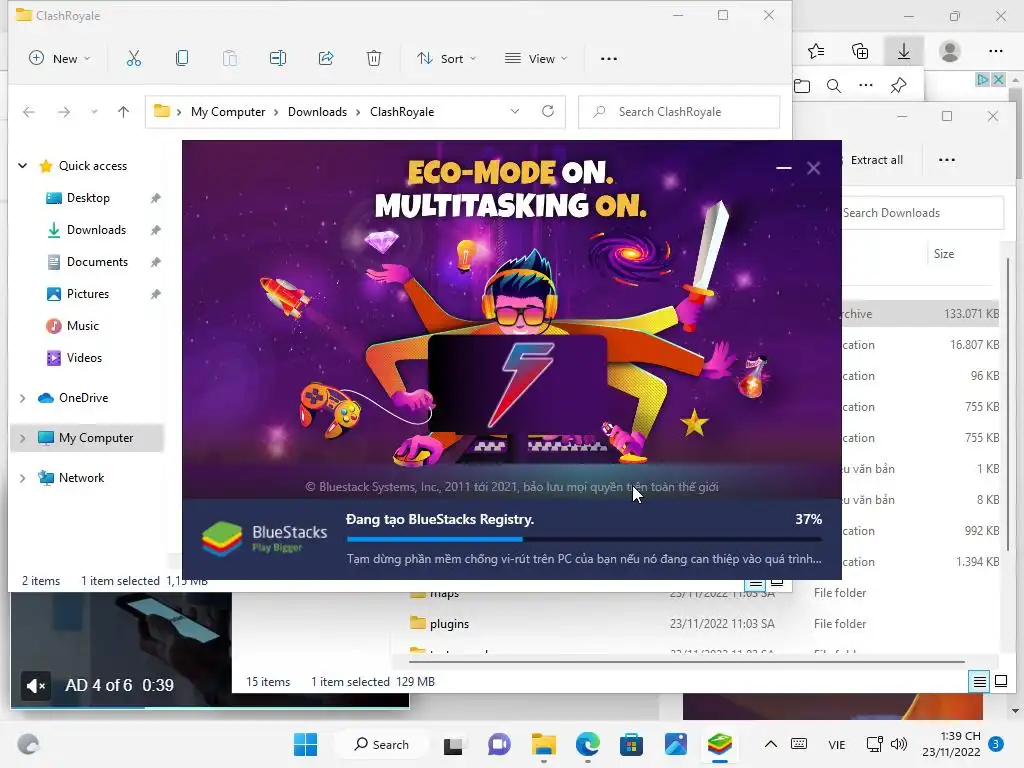Click the Share icon in ClashRoyale toolbar
The width and height of the screenshot is (1024, 768).
tap(326, 59)
